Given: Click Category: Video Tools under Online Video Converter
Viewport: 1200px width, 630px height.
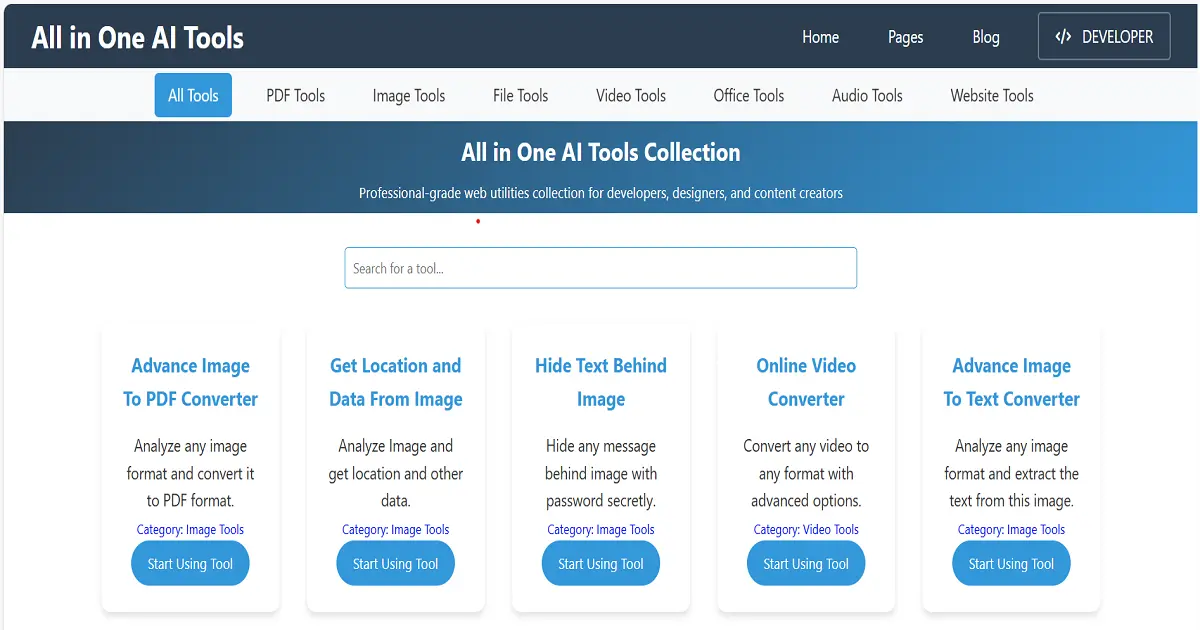Looking at the screenshot, I should [806, 529].
